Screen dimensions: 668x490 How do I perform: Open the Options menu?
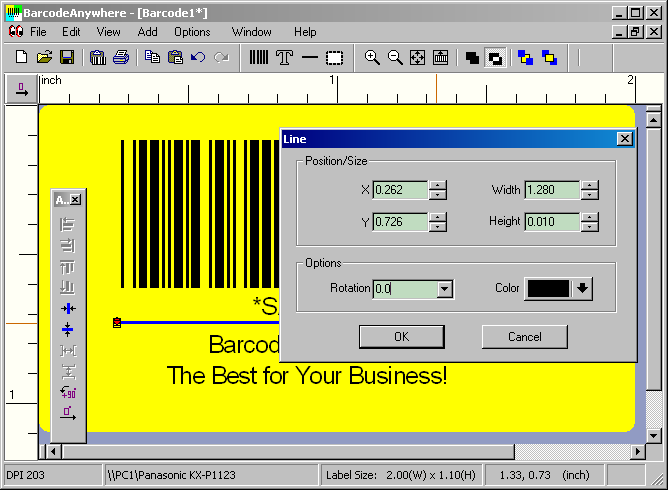click(192, 32)
